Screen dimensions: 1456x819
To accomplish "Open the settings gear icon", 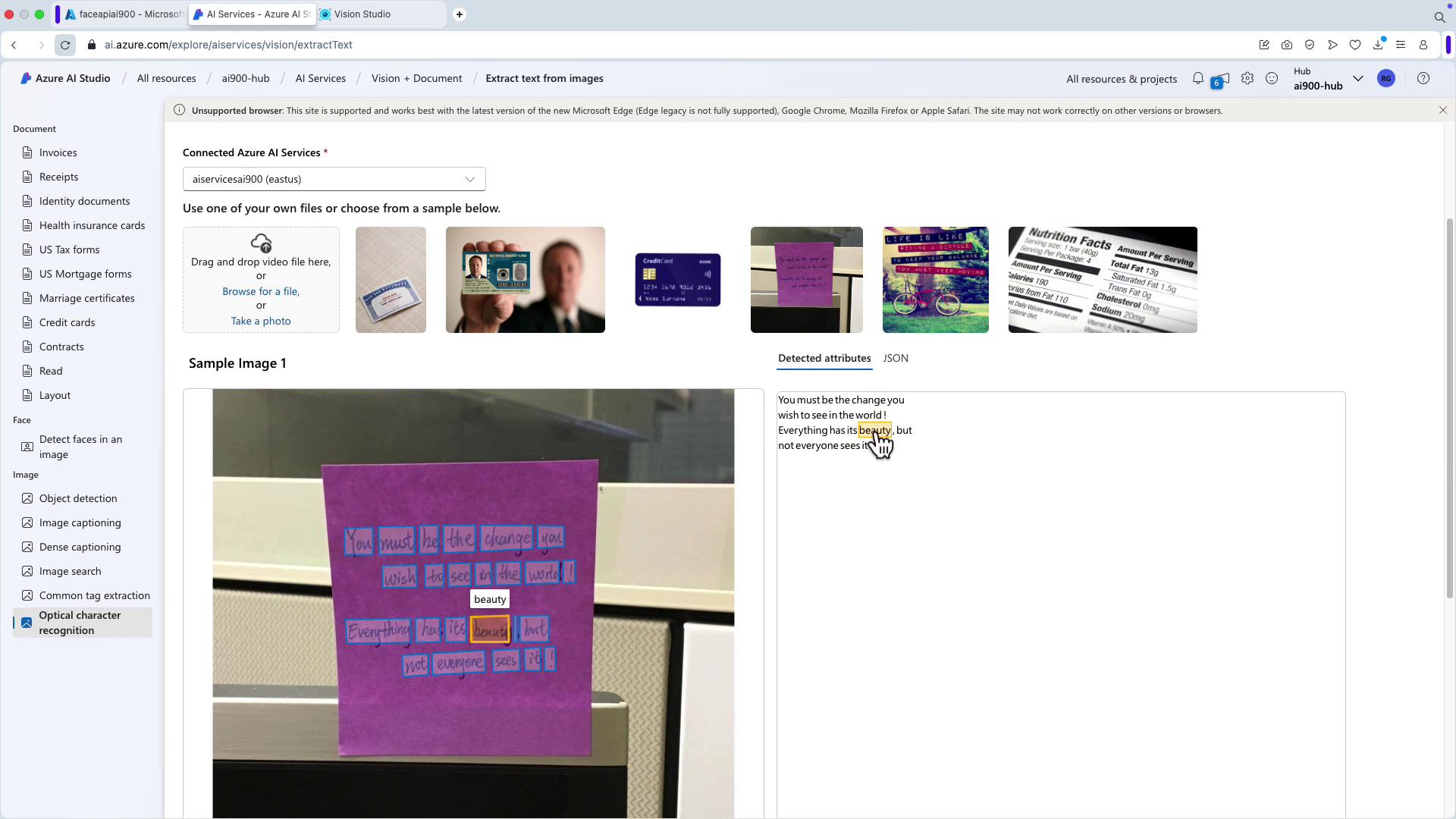I will [1247, 78].
